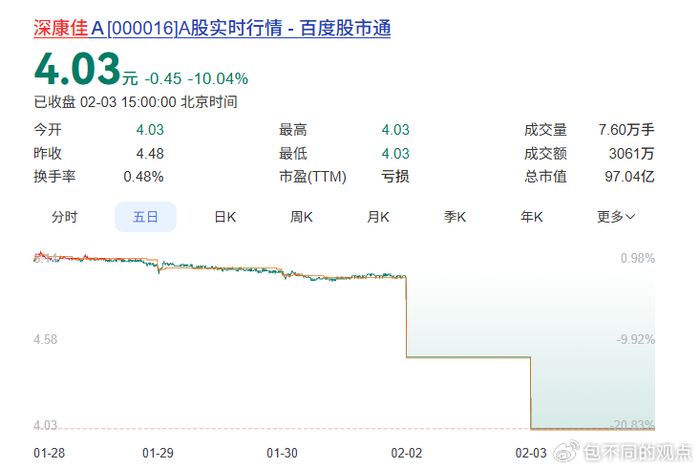700x470 pixels.
Task: Click the 换手率 value 0.48%
Action: [143, 177]
